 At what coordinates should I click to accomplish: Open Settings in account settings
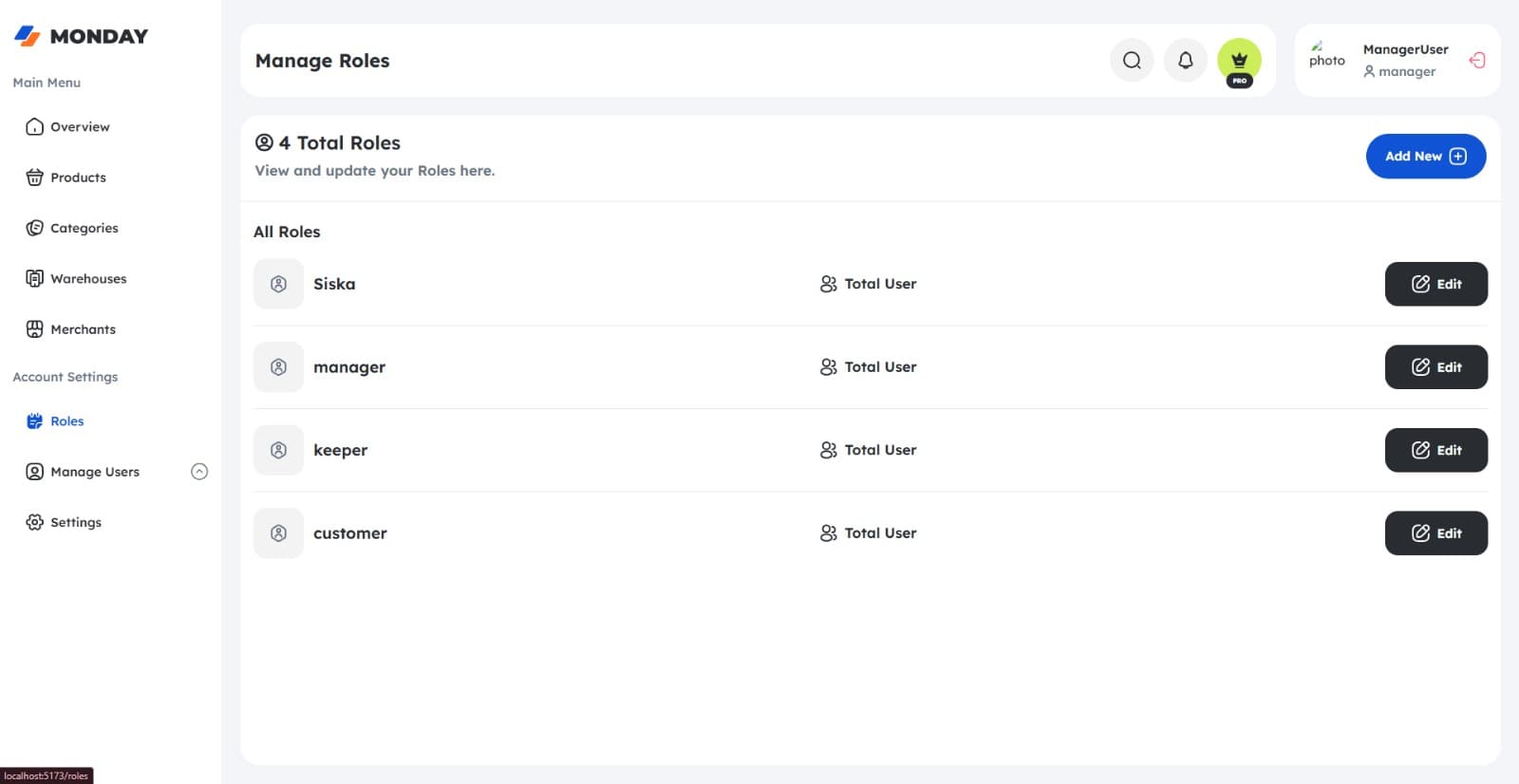64,522
